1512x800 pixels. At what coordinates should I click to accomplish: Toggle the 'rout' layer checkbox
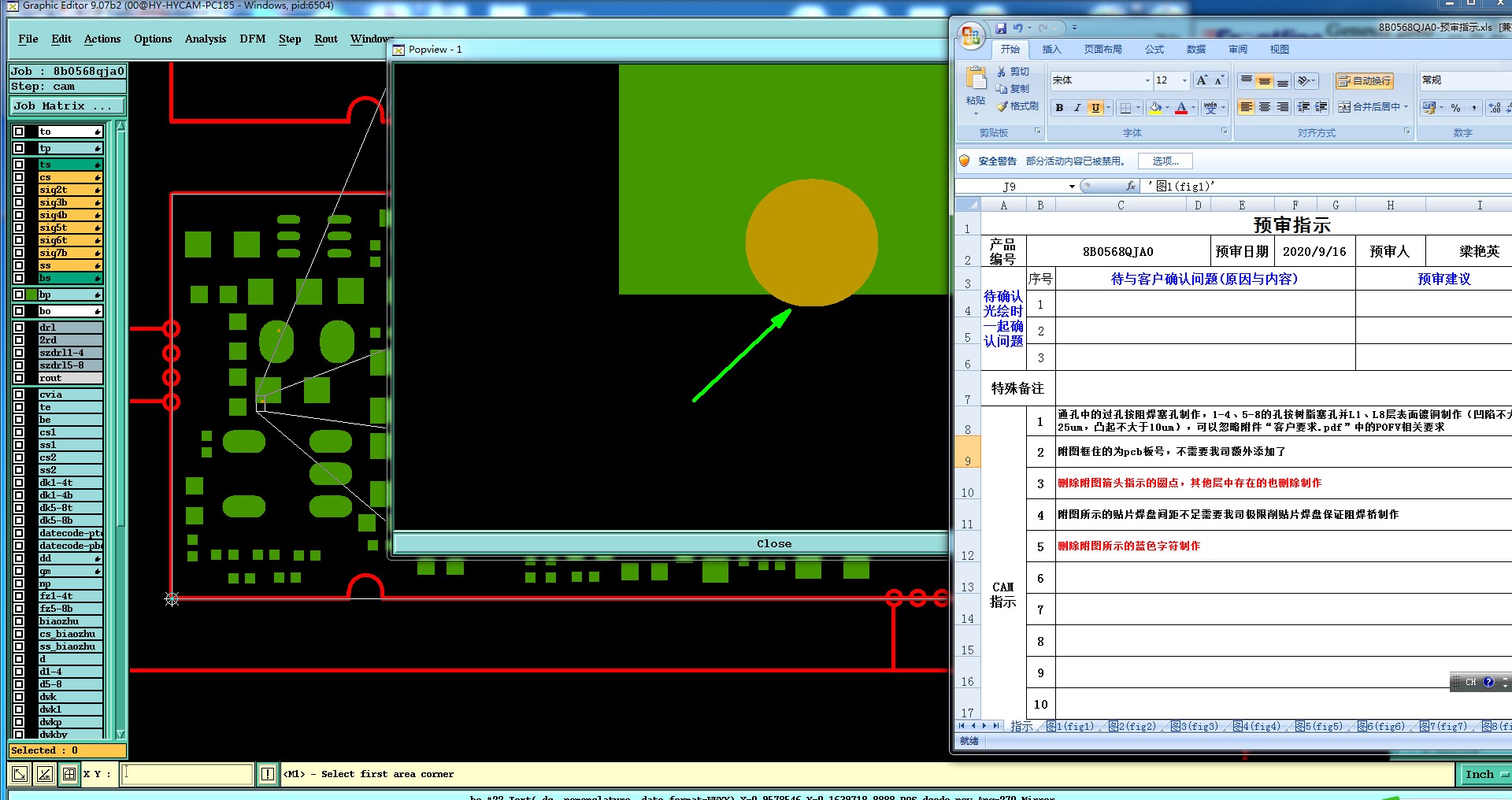point(19,378)
